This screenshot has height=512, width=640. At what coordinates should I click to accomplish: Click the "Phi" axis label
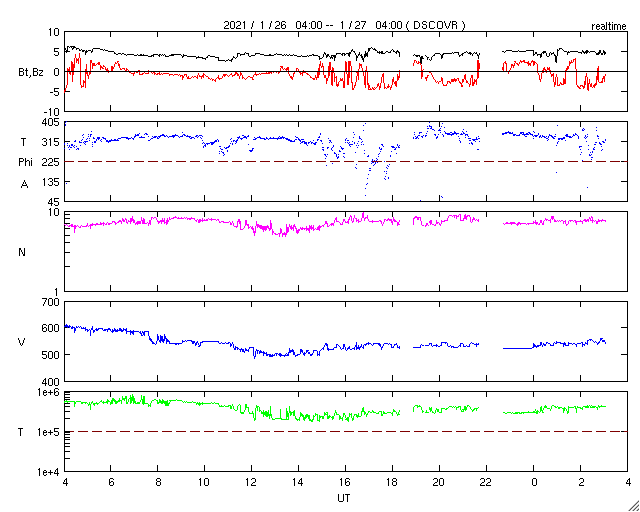25,162
